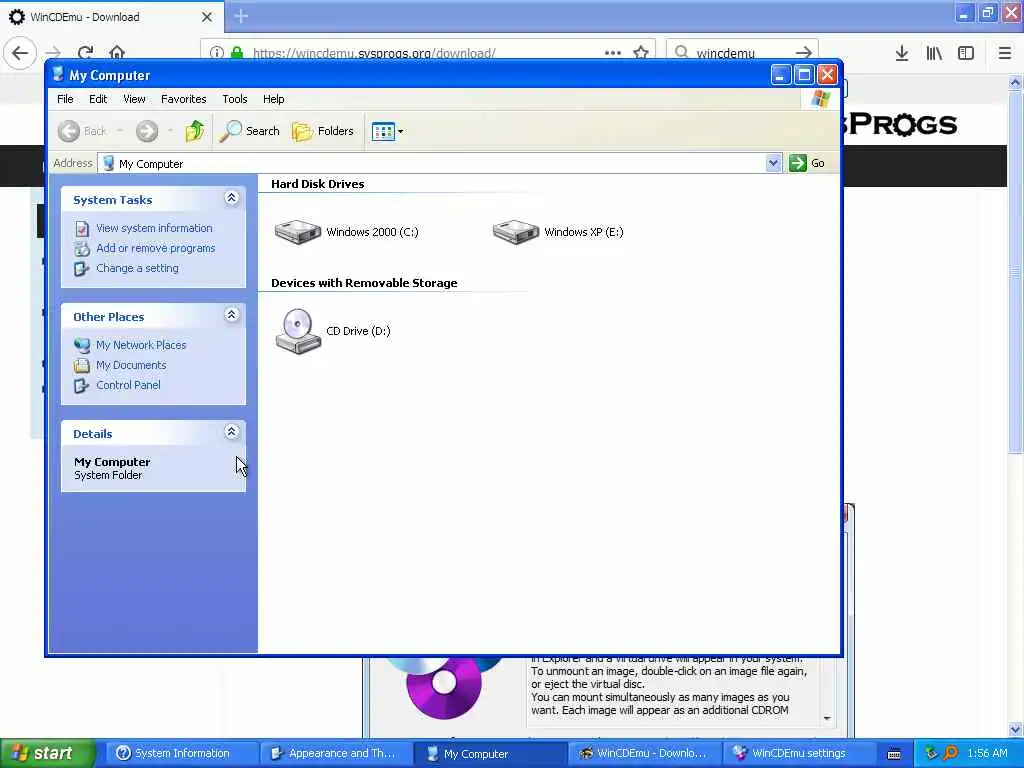Collapse the Other Places panel
1024x768 pixels.
point(231,315)
